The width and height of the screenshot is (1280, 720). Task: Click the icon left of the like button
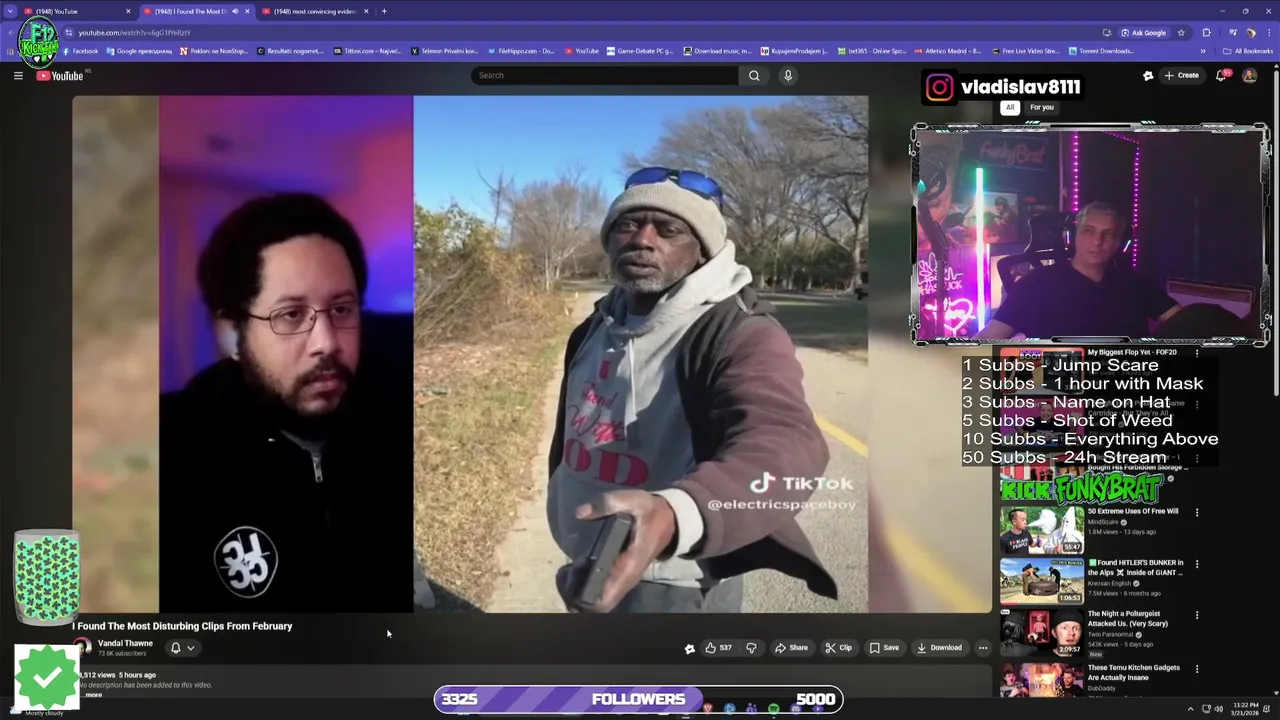[689, 648]
